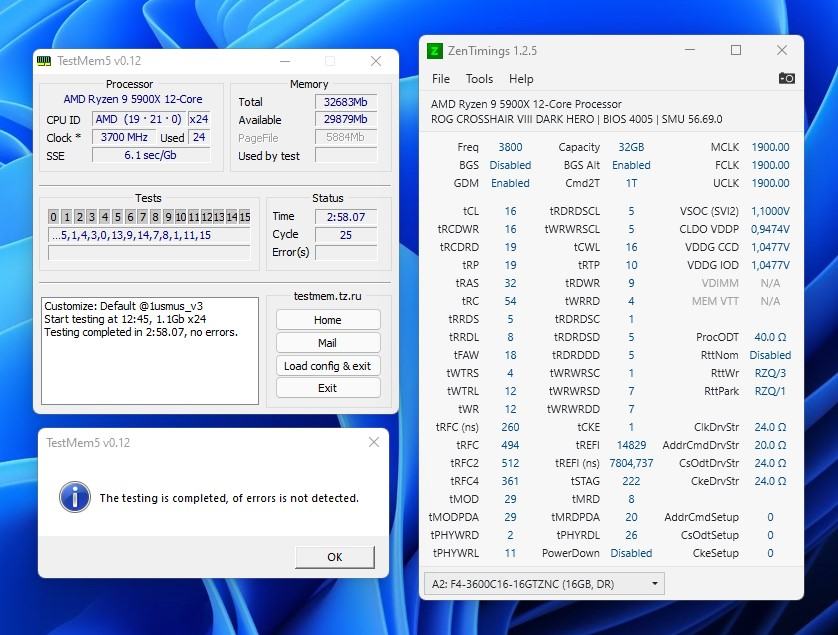Click the ROG CROSSHAIR VIII DARK HERO motherboard line

[x=577, y=119]
